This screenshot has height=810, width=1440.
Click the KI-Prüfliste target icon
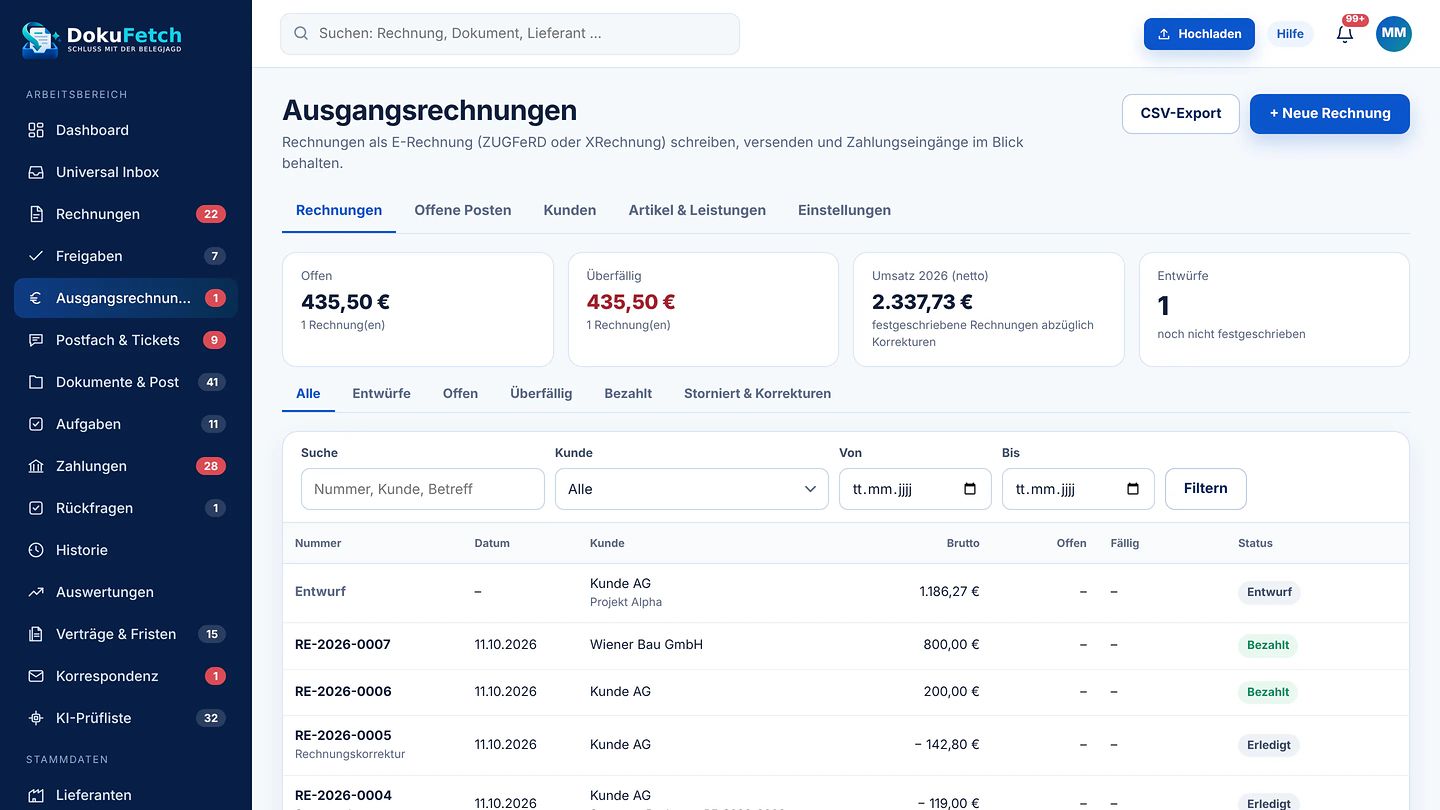coord(36,718)
